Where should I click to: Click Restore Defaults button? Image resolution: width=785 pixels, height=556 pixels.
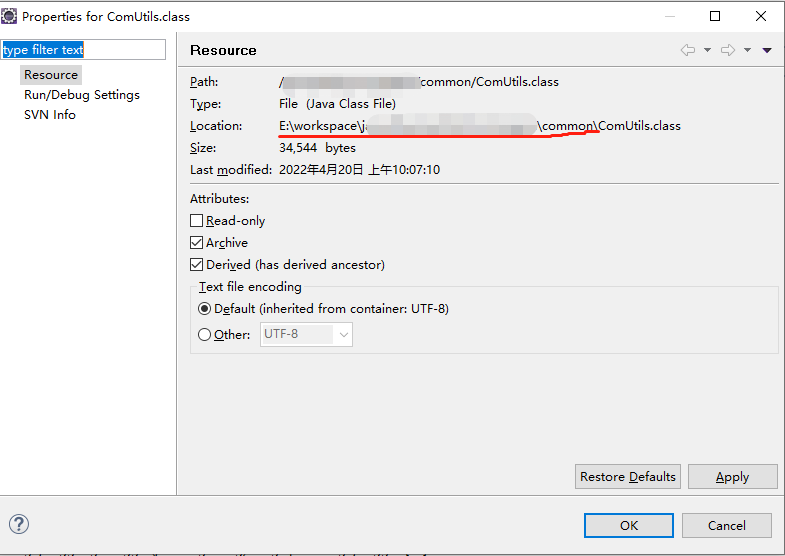(628, 476)
